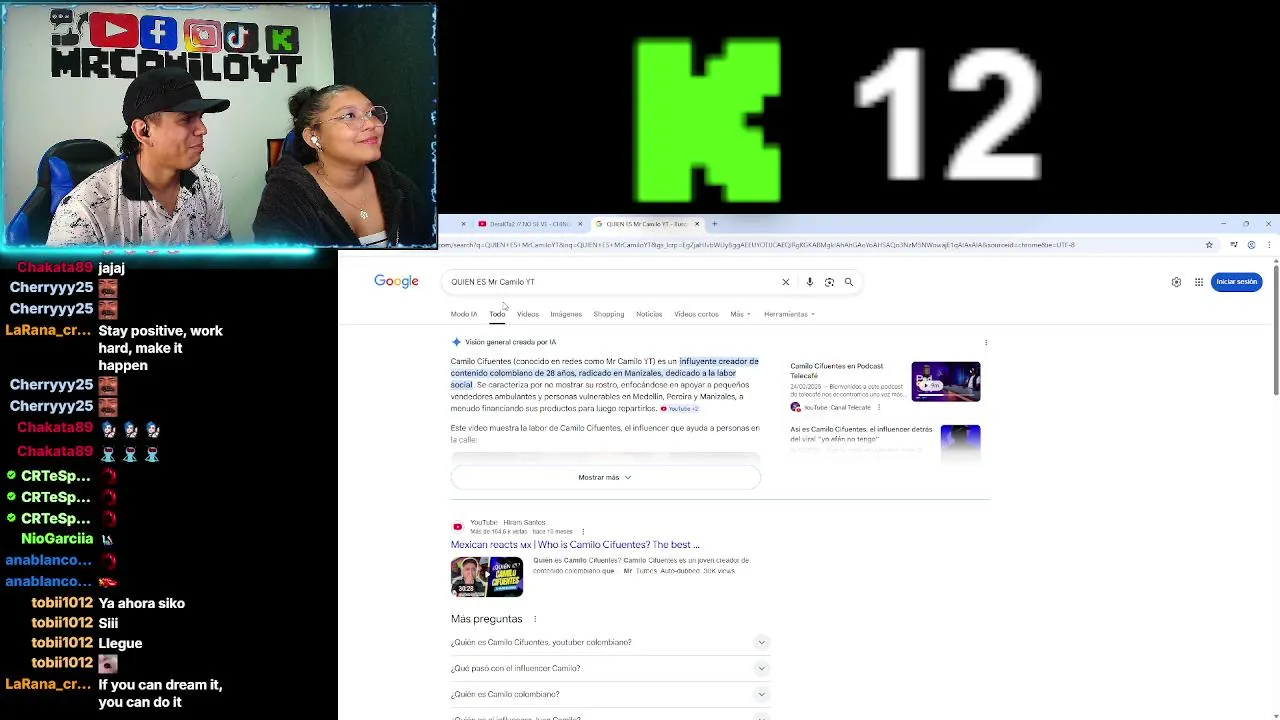Click the Google logo
This screenshot has width=1280, height=720.
tap(396, 281)
